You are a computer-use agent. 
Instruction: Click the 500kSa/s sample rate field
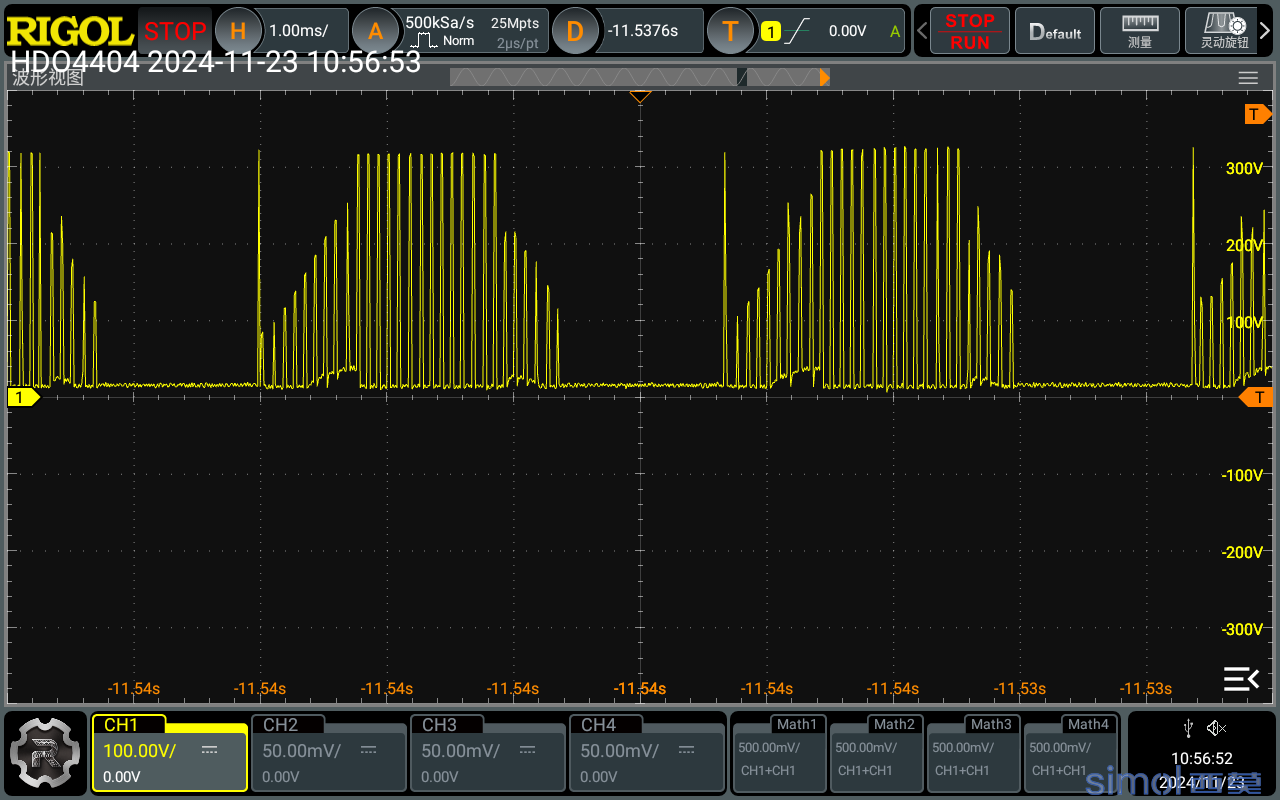(x=440, y=22)
